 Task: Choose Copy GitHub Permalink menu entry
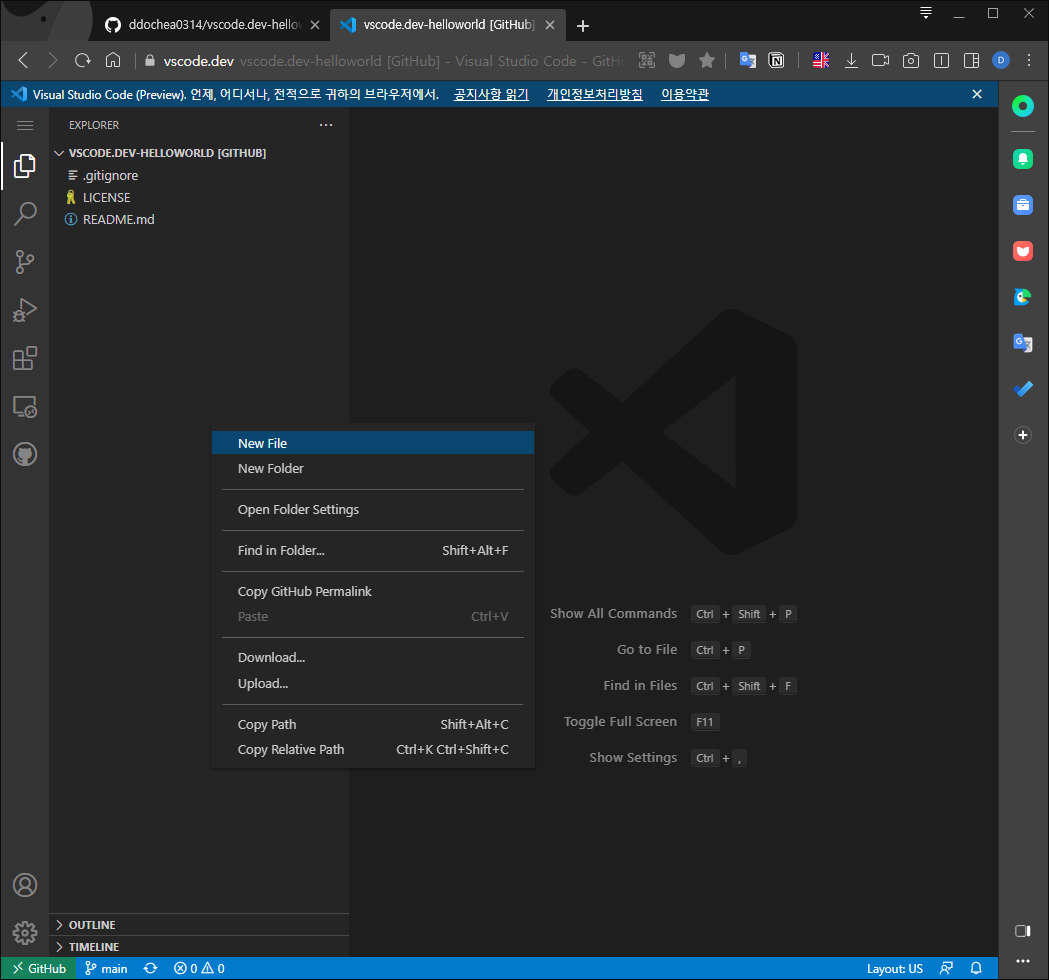(373, 591)
